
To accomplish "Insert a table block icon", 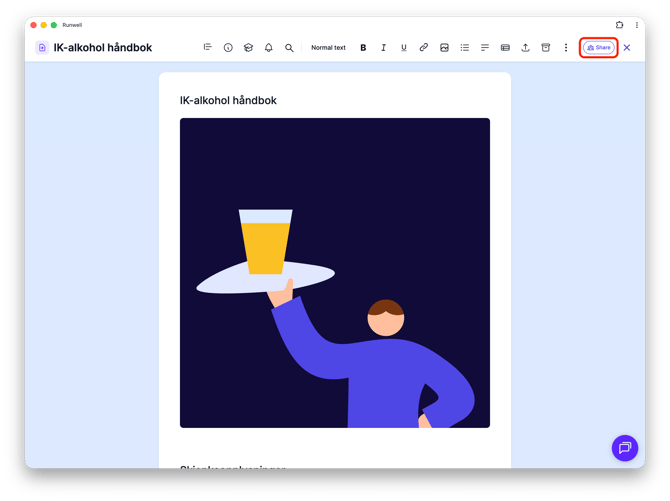I will pyautogui.click(x=505, y=47).
